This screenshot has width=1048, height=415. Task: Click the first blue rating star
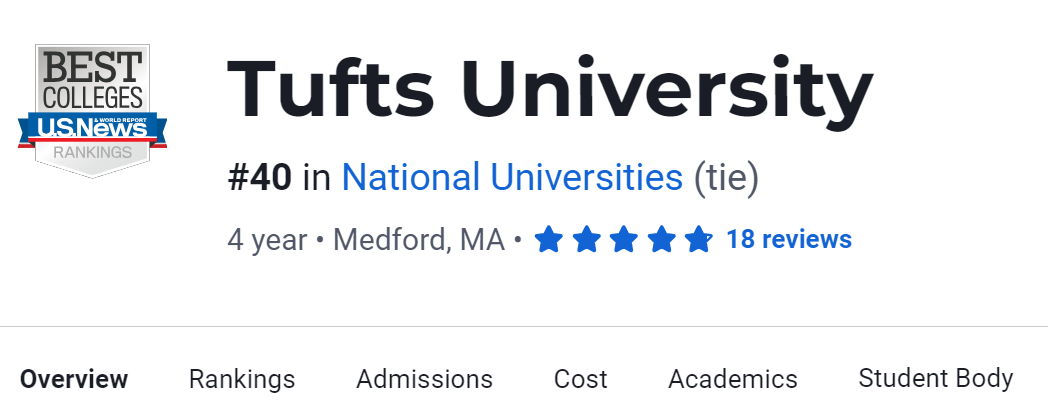pos(548,240)
